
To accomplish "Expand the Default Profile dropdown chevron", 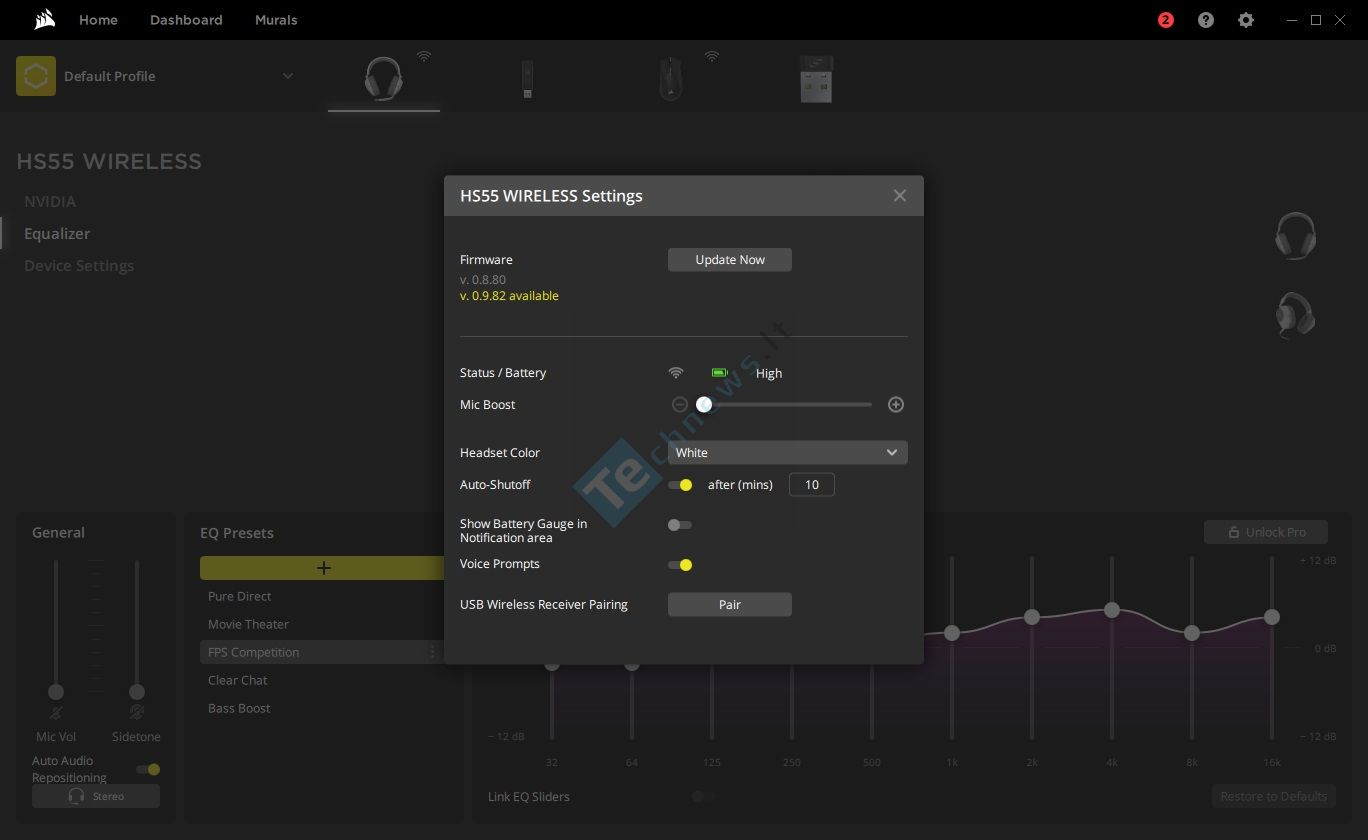I will point(288,76).
